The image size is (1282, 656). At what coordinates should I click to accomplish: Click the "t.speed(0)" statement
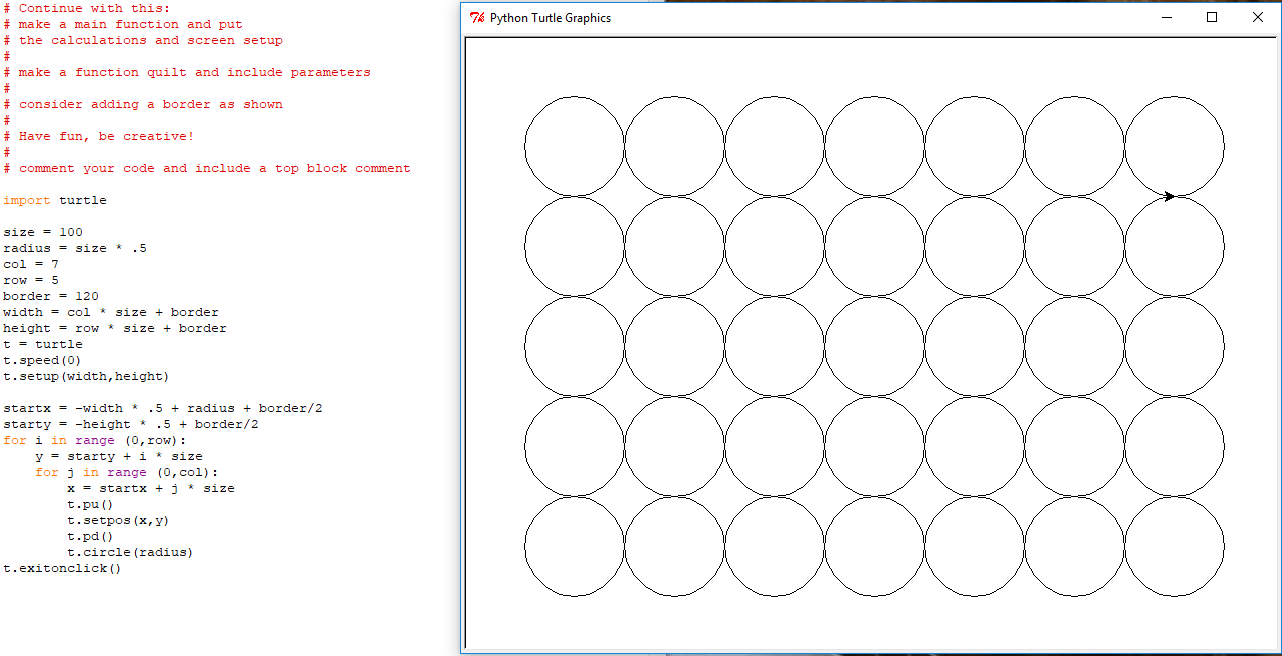pyautogui.click(x=39, y=360)
